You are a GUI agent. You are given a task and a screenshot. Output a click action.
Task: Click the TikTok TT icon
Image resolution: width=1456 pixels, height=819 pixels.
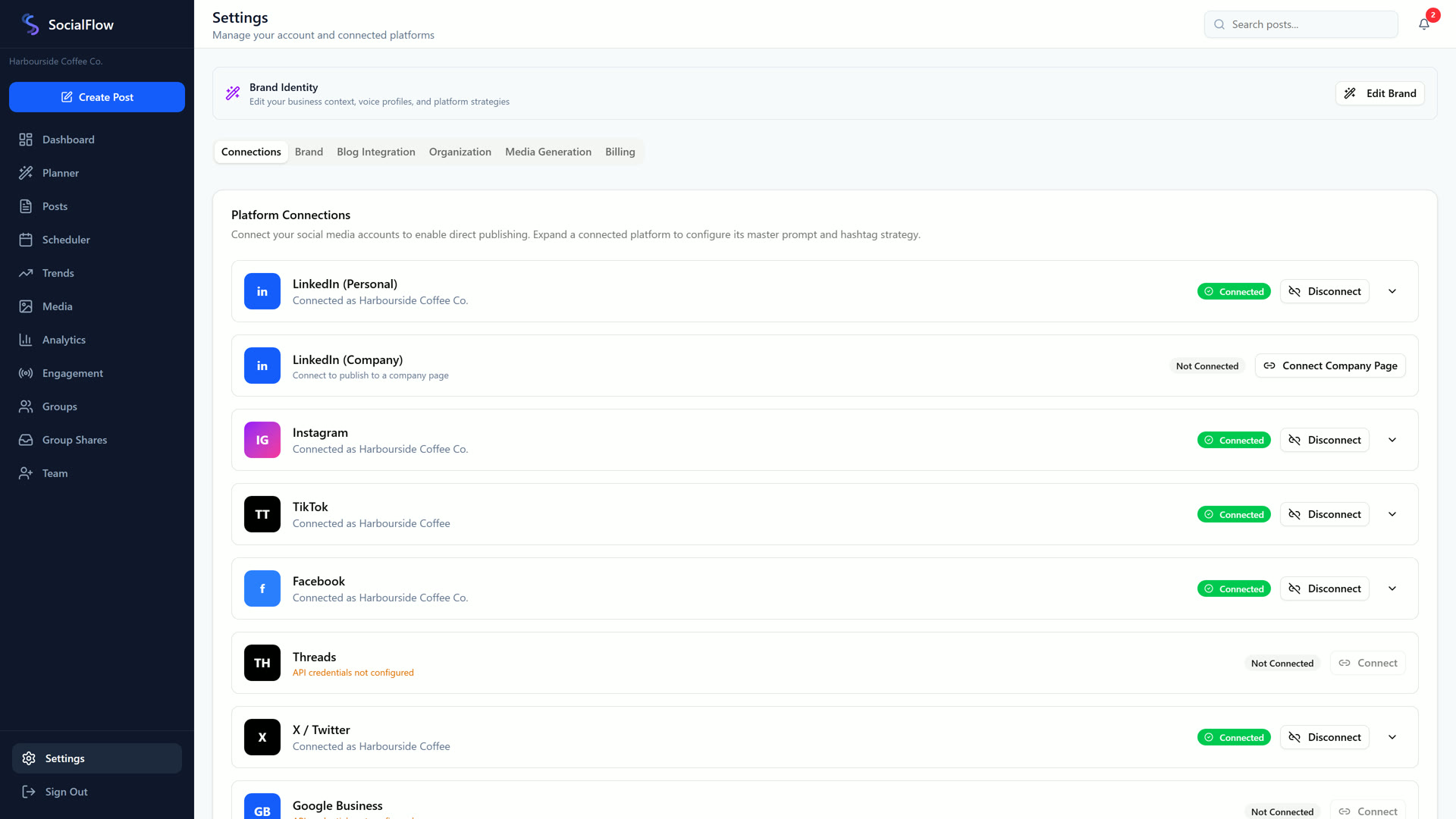click(x=262, y=514)
